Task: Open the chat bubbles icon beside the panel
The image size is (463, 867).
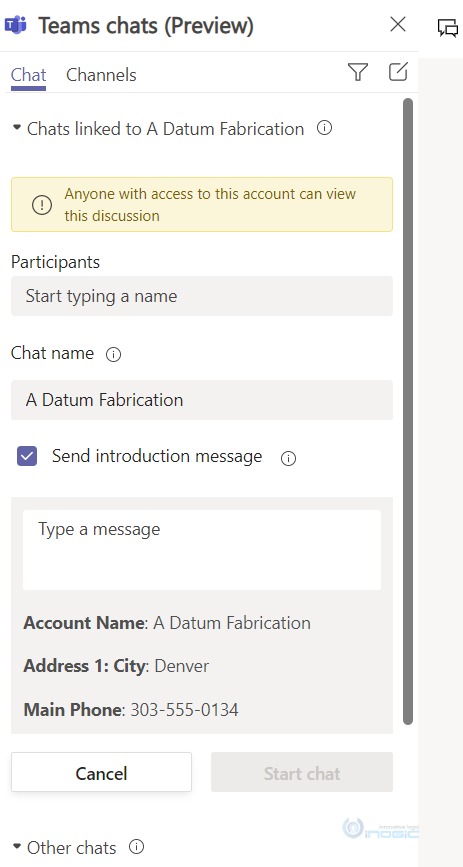Action: click(x=448, y=28)
